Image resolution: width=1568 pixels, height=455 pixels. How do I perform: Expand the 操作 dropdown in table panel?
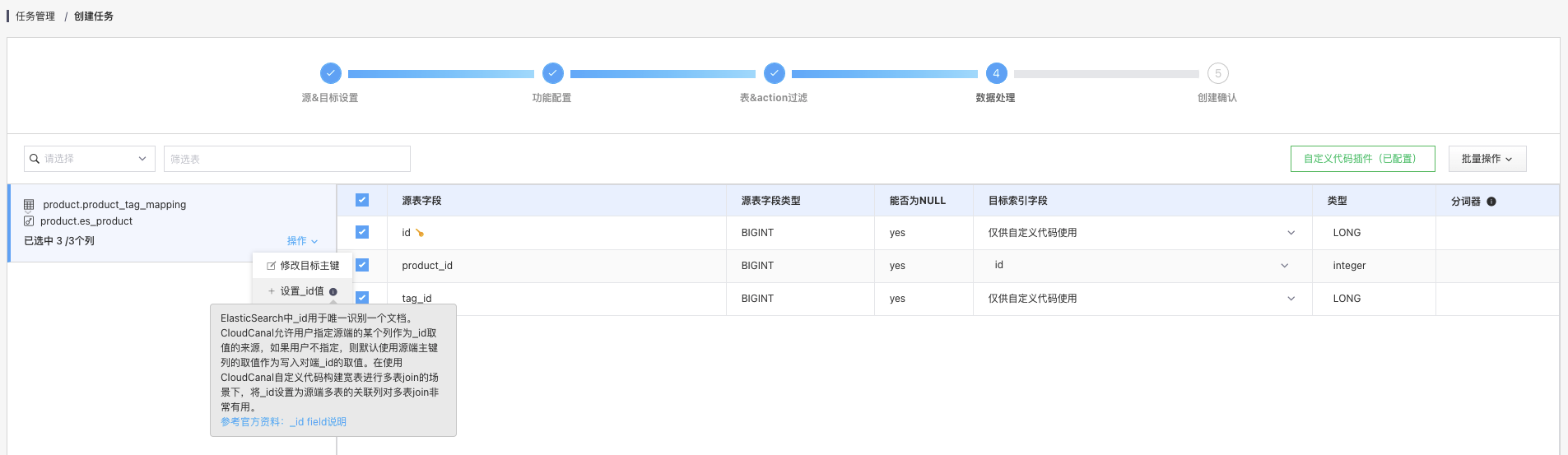pos(302,241)
